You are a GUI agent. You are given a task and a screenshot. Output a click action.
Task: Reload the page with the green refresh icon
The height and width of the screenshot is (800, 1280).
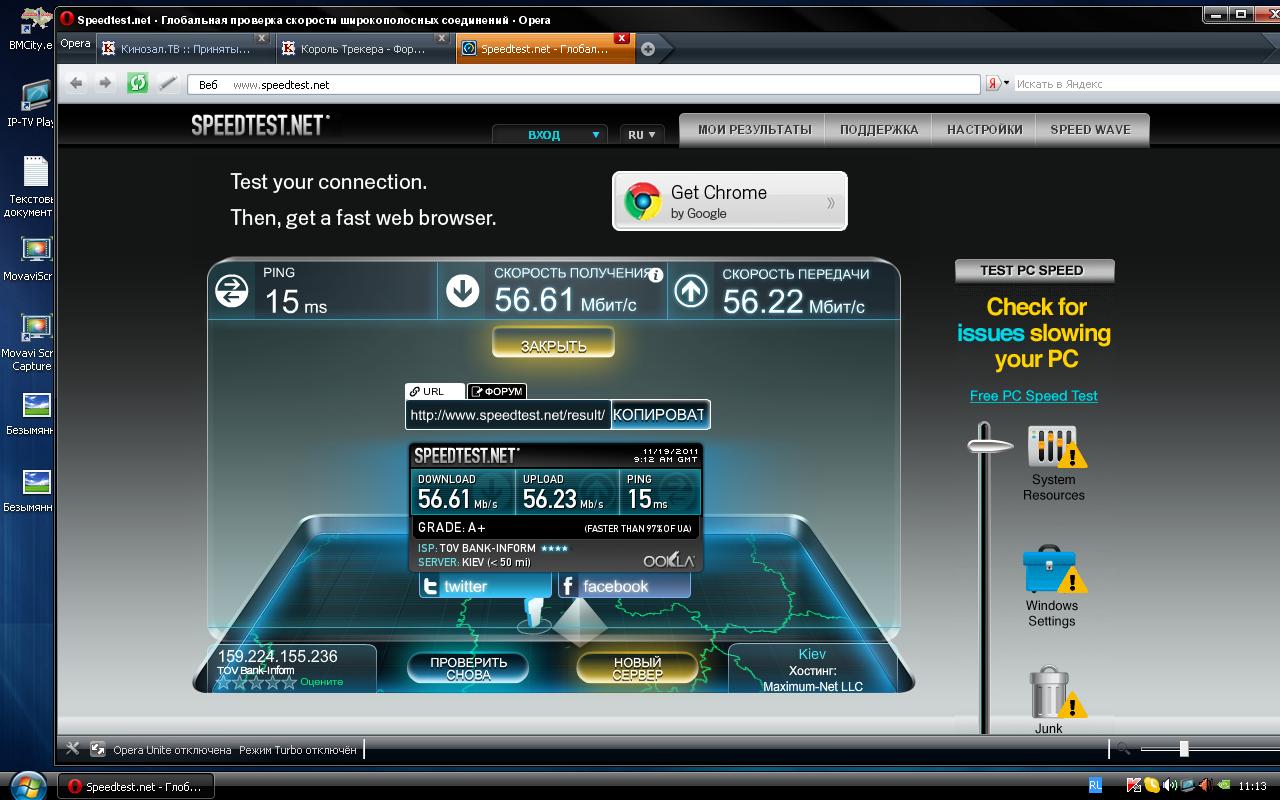(x=138, y=84)
